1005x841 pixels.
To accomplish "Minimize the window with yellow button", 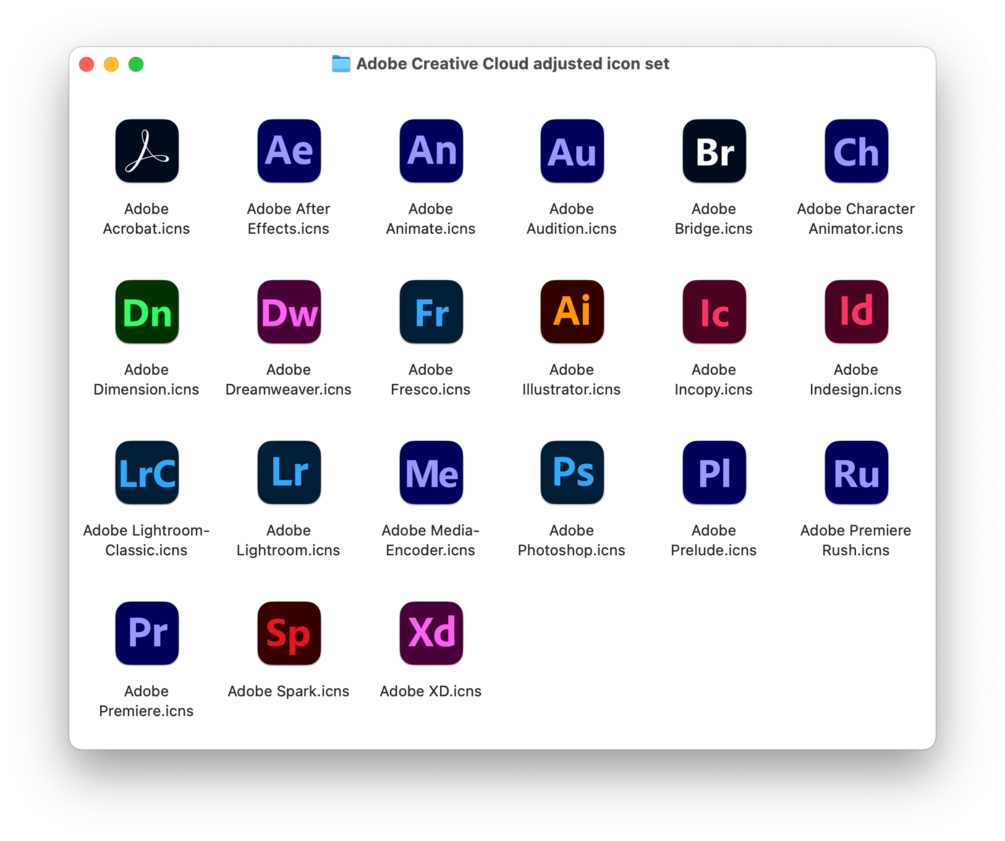I will 111,64.
